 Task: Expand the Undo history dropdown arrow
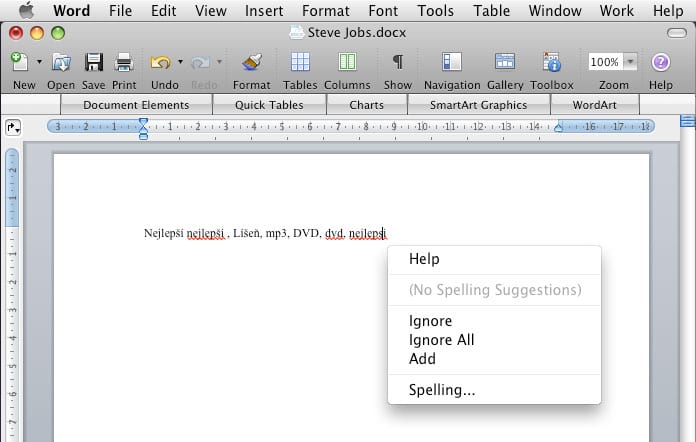(x=180, y=62)
